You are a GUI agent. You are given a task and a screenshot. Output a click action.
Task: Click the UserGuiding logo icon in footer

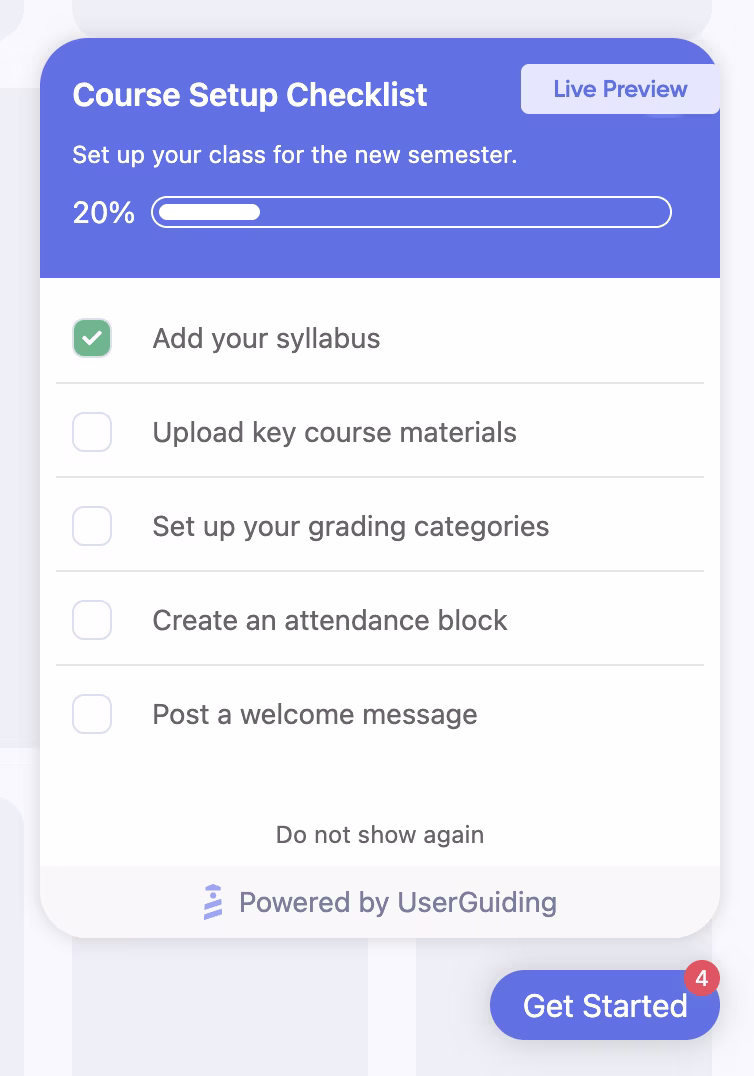pos(211,902)
